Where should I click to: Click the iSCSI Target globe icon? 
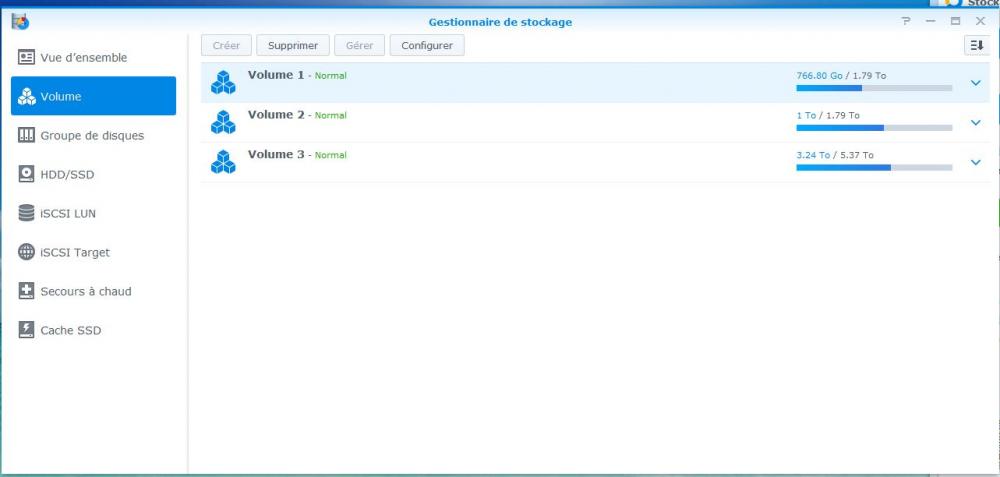26,252
